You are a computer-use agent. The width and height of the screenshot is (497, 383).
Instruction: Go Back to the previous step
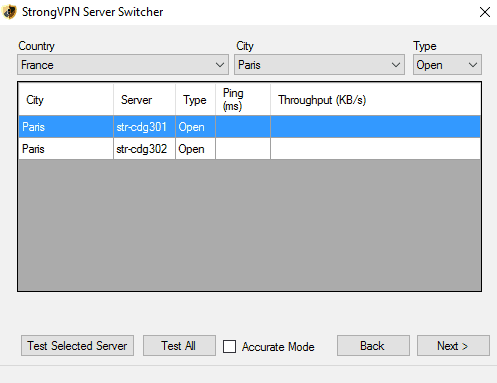point(373,346)
